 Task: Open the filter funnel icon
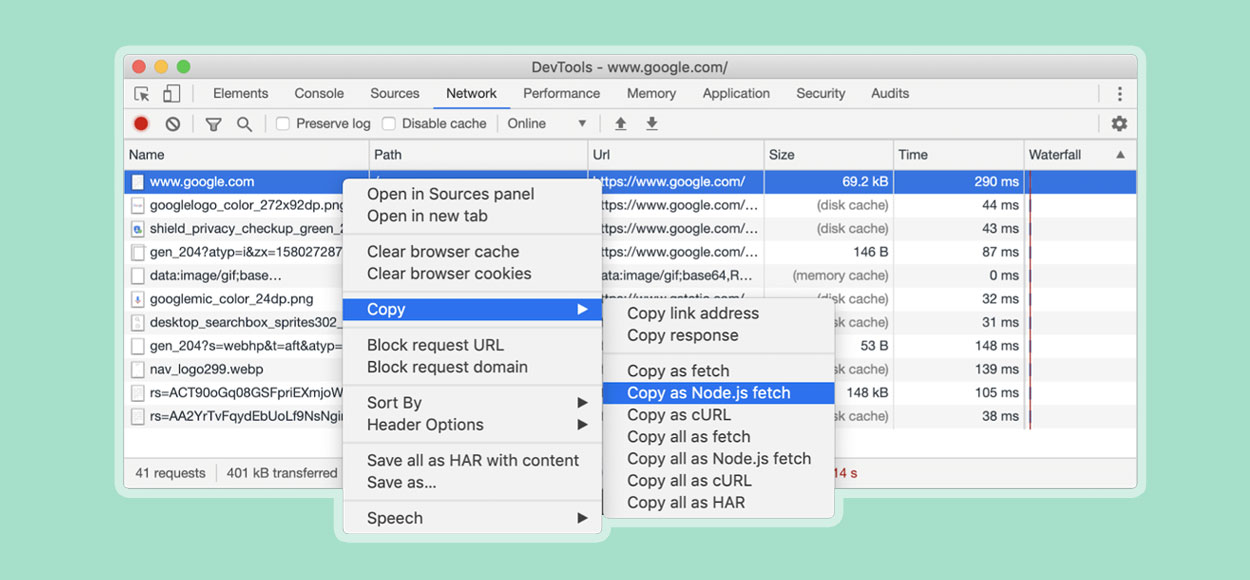(x=213, y=124)
